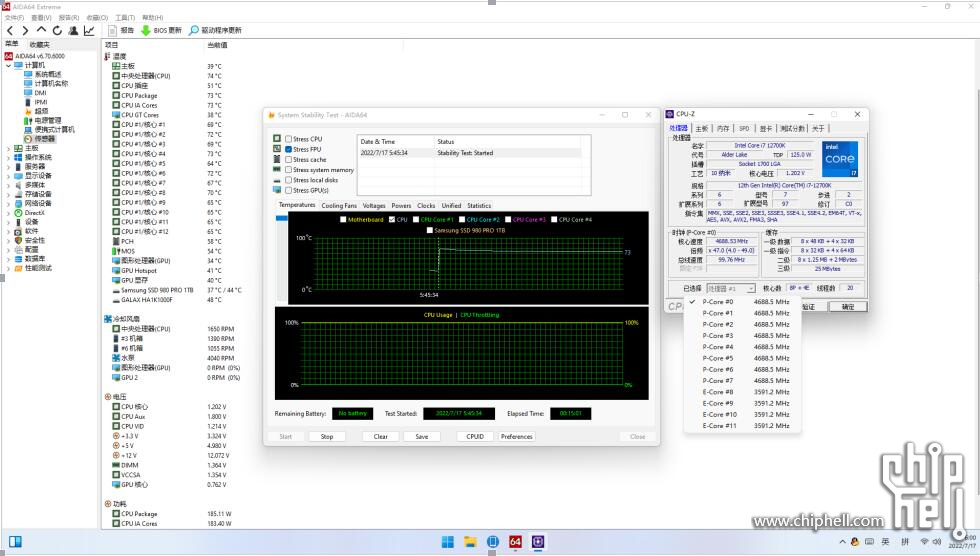Click the Save button in stability test
The width and height of the screenshot is (980, 556).
422,437
